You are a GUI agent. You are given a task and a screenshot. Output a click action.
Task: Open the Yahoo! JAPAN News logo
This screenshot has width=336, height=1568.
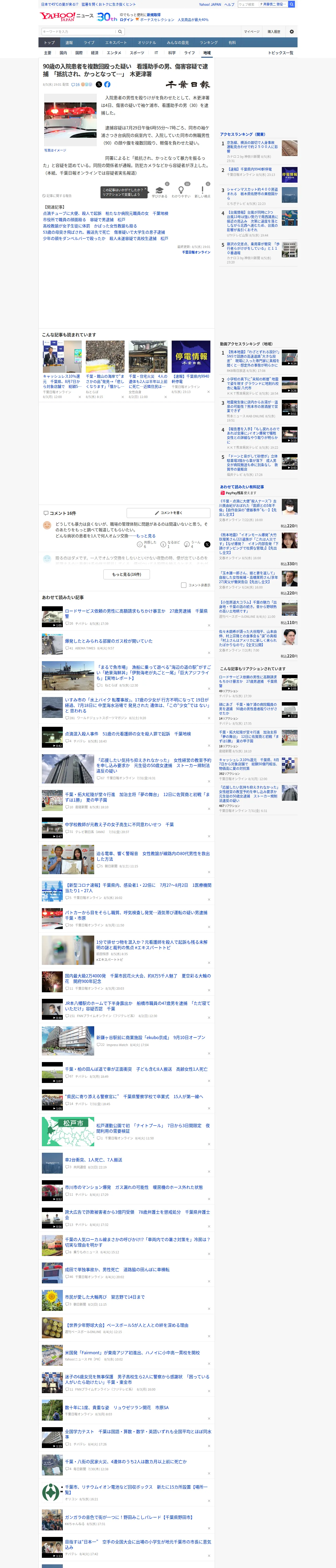pyautogui.click(x=66, y=16)
